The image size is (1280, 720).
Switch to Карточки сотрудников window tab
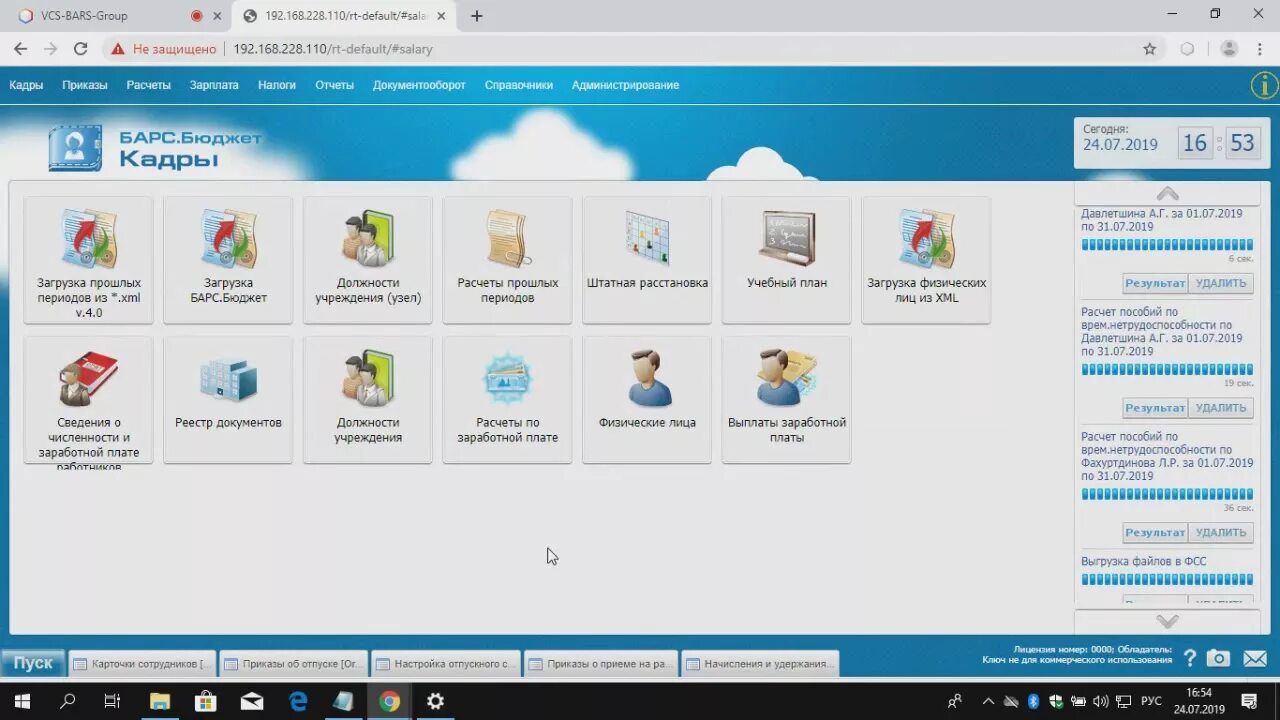pyautogui.click(x=141, y=663)
